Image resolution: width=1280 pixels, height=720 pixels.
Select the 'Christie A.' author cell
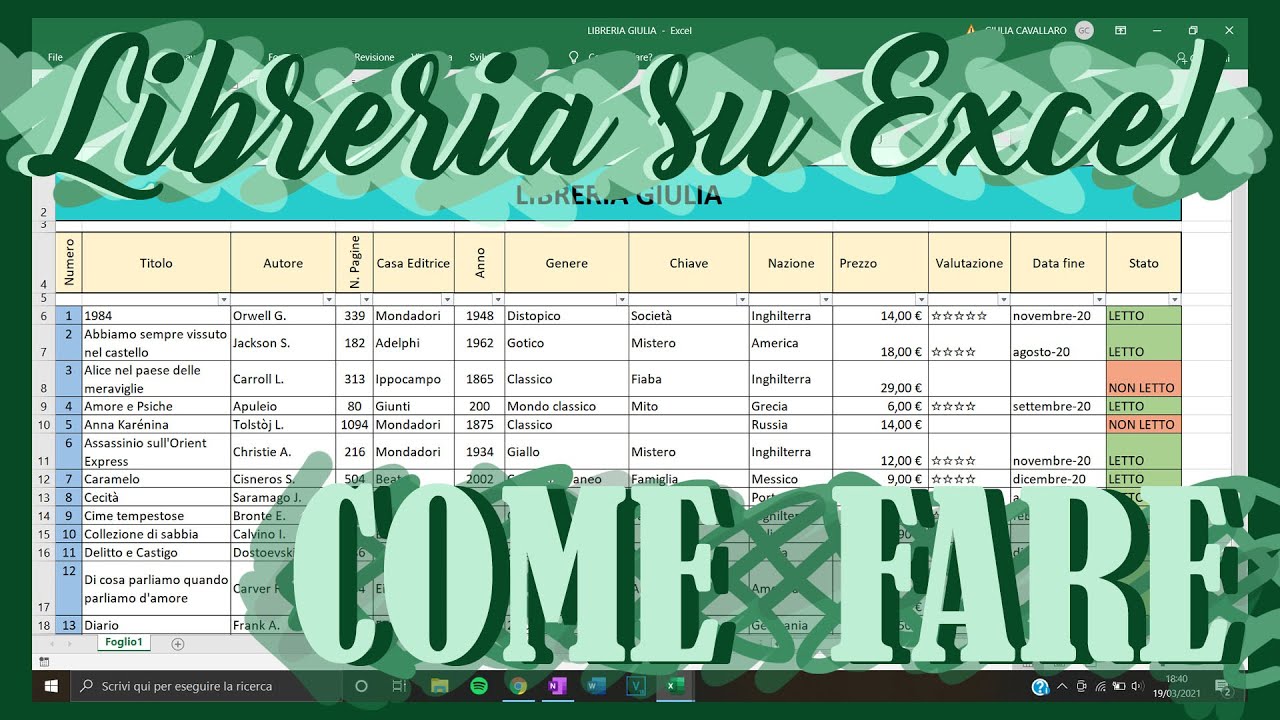tap(283, 452)
